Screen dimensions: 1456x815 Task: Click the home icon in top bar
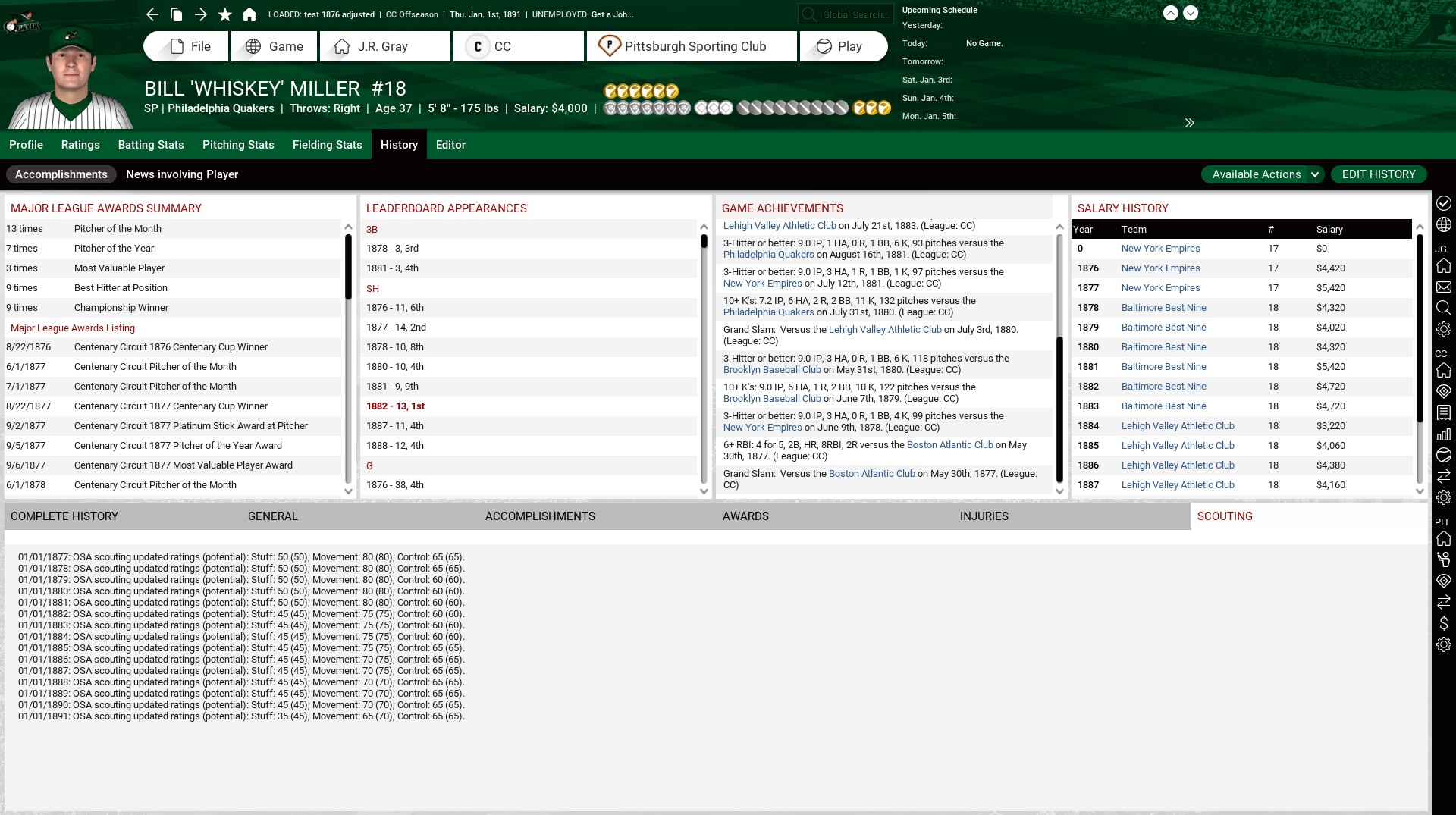(249, 14)
